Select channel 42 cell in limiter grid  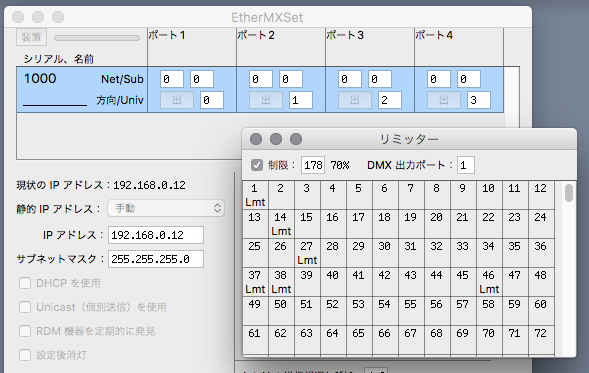tap(385, 282)
